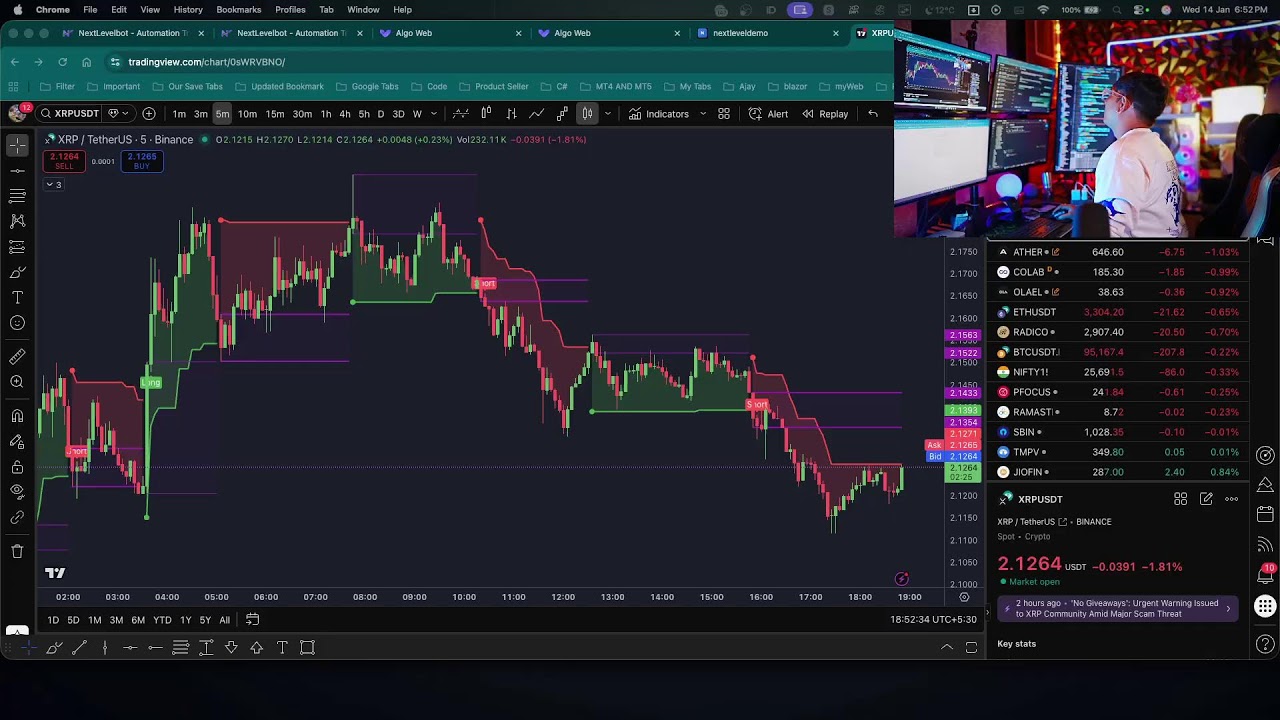Toggle hide all drawings eye icon
This screenshot has width=1280, height=720.
17,492
